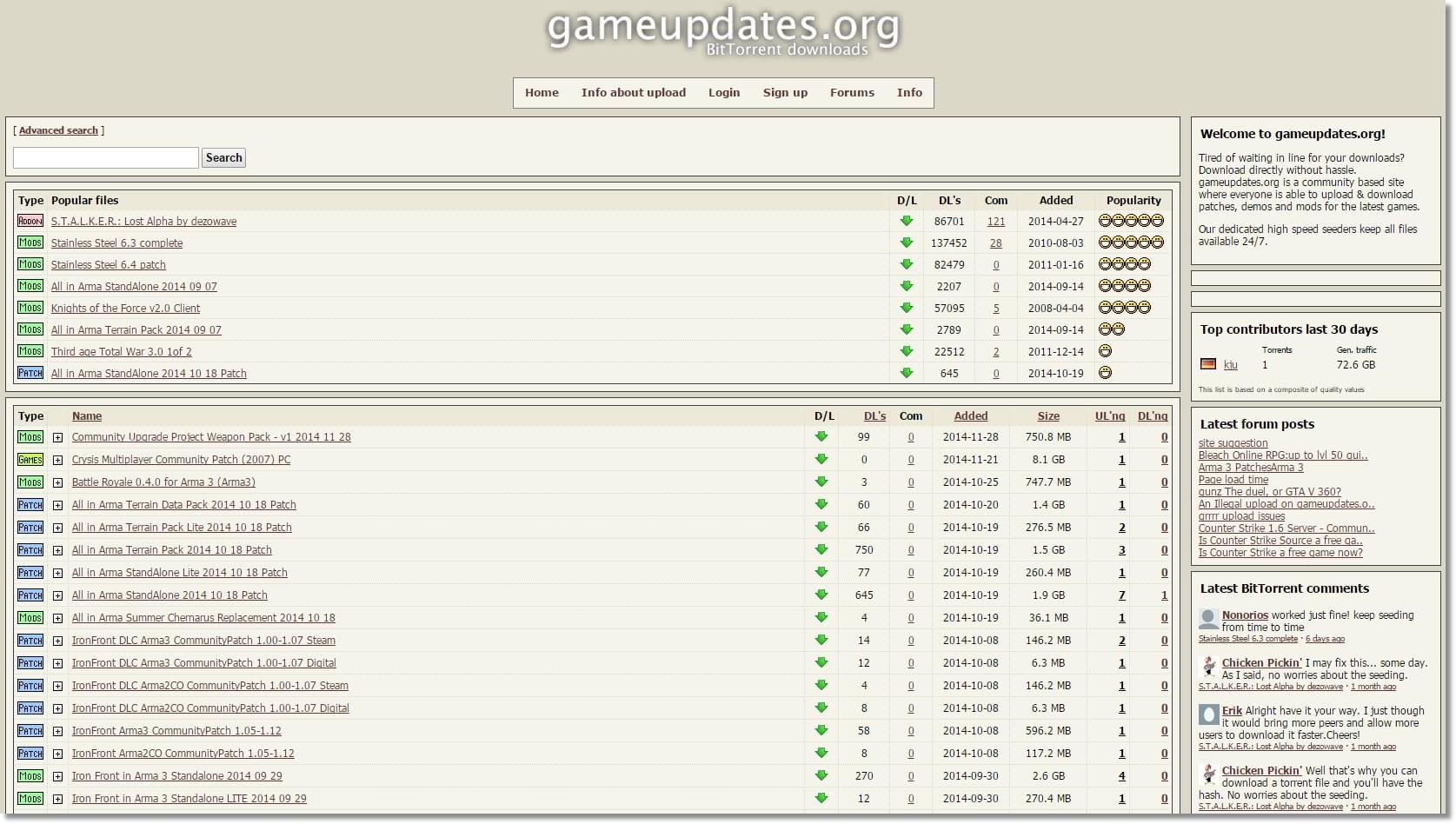Viewport: 1456px width, 824px height.
Task: Click green download arrow for Stainless Steel 6.4 patch
Action: tap(907, 264)
